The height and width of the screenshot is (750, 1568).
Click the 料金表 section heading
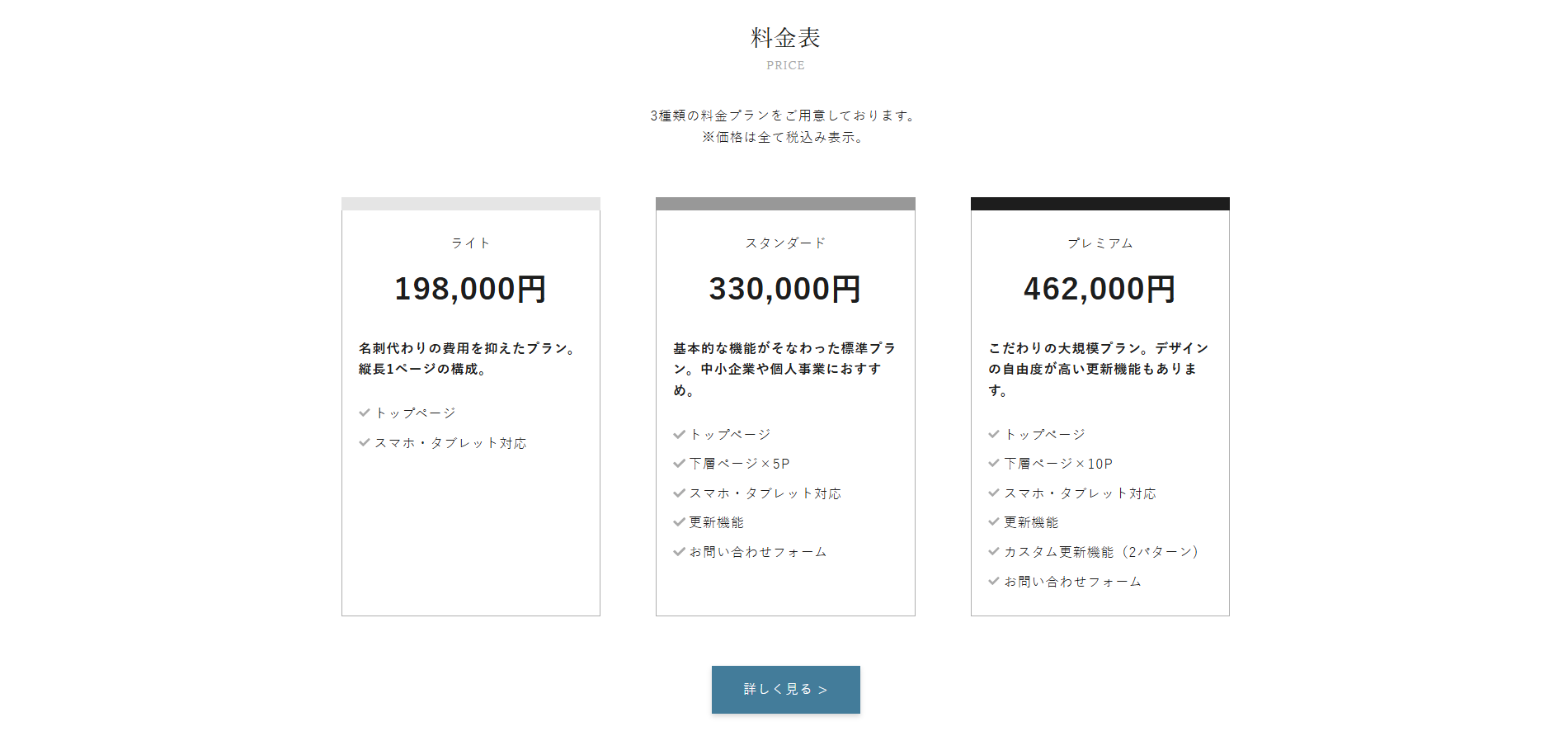point(785,38)
